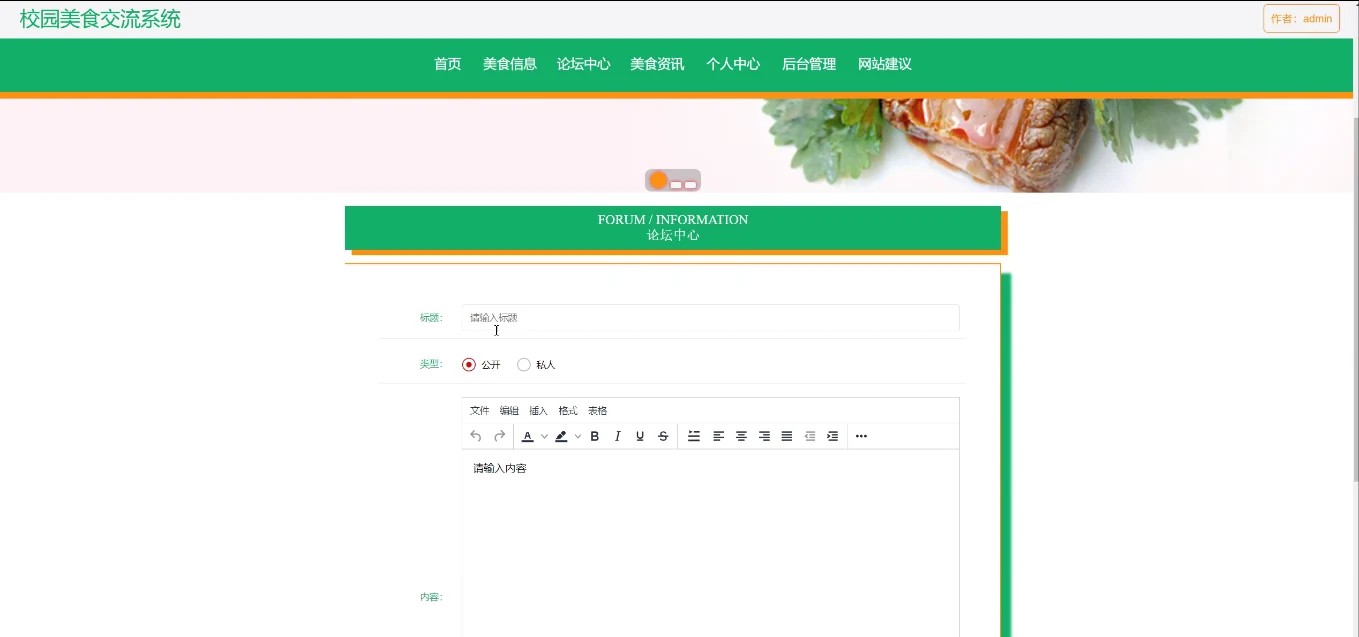This screenshot has height=637, width=1359.
Task: Open more toolbar options (three dots)
Action: (861, 436)
